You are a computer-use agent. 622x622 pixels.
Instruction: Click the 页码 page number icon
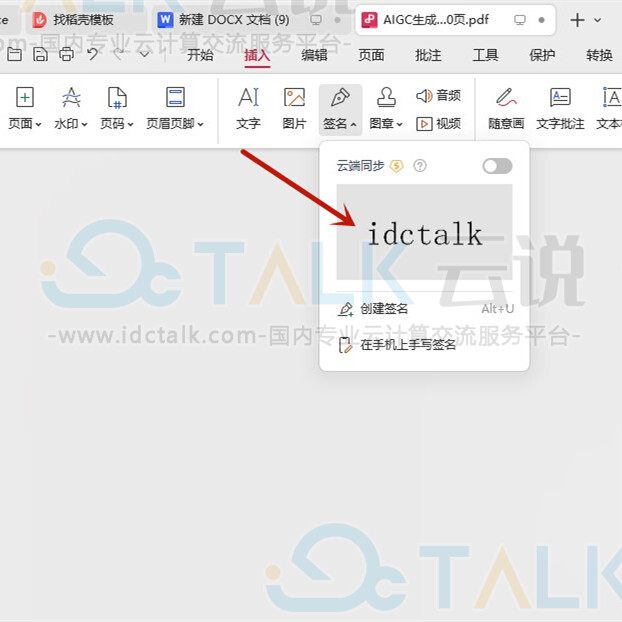117,98
